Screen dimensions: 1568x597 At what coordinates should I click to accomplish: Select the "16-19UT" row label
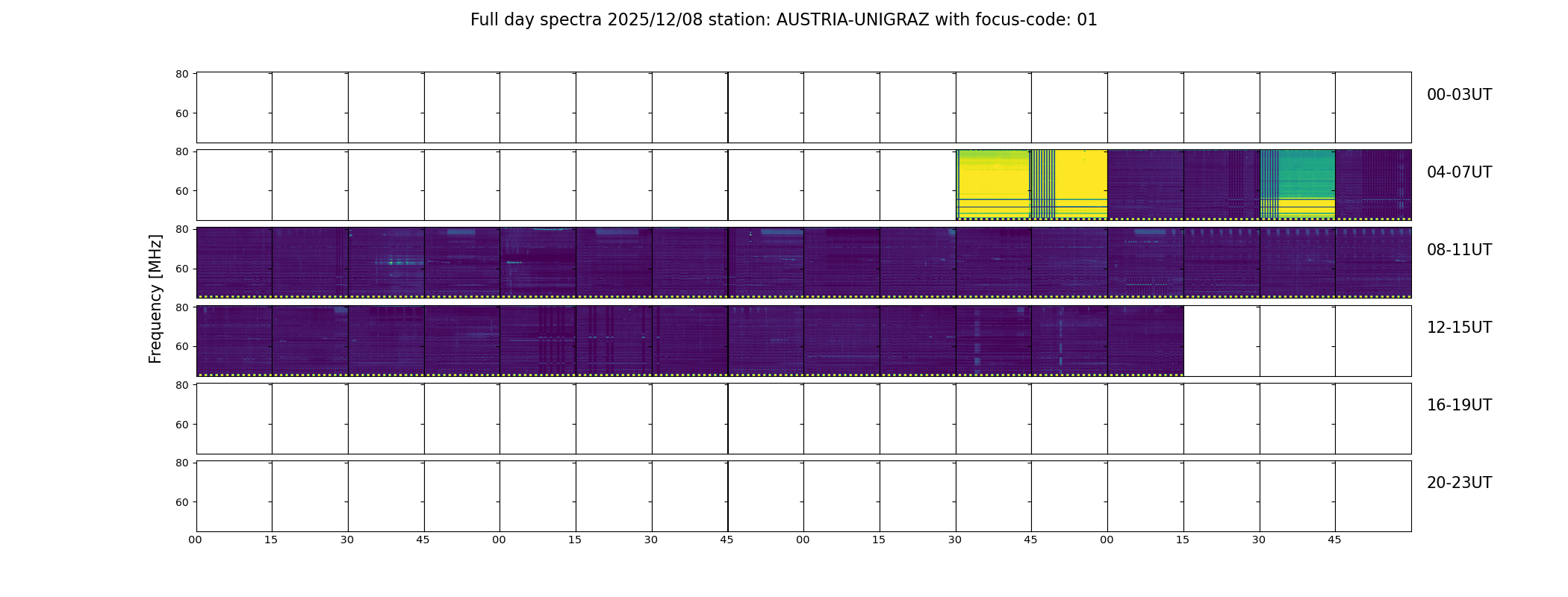pyautogui.click(x=1459, y=405)
